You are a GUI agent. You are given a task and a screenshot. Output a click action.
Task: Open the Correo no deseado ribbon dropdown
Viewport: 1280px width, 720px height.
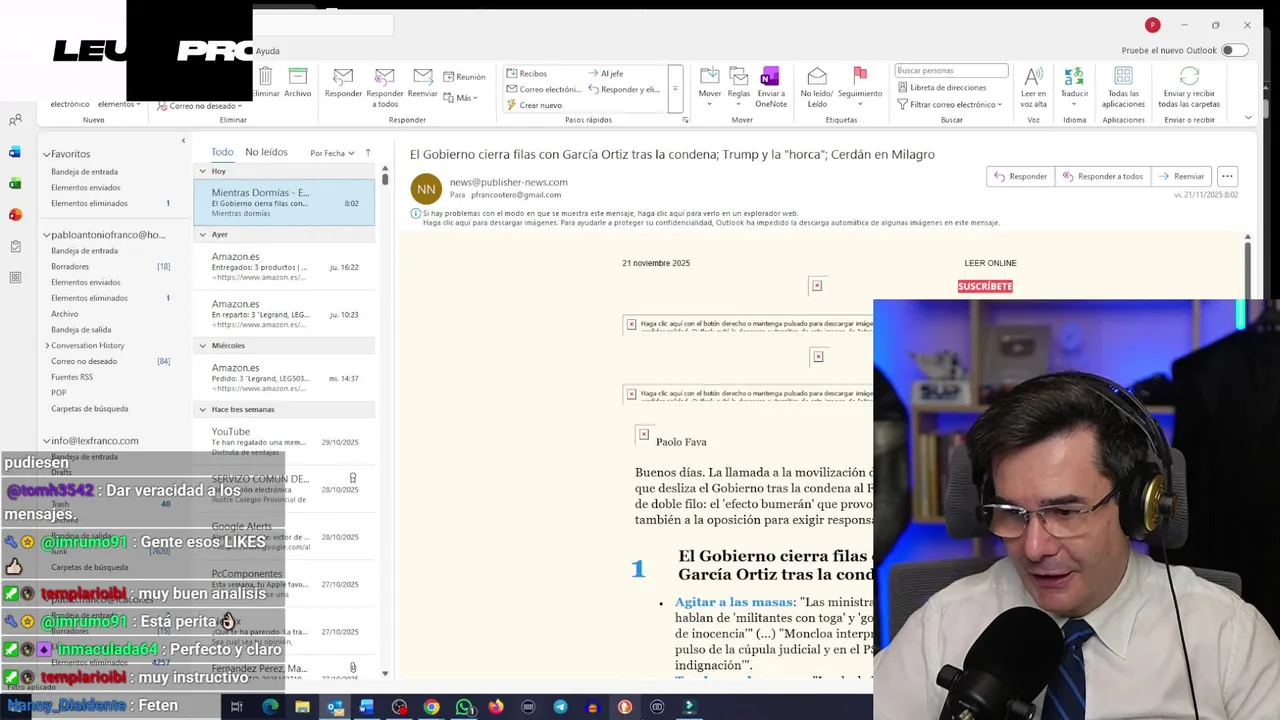point(200,105)
